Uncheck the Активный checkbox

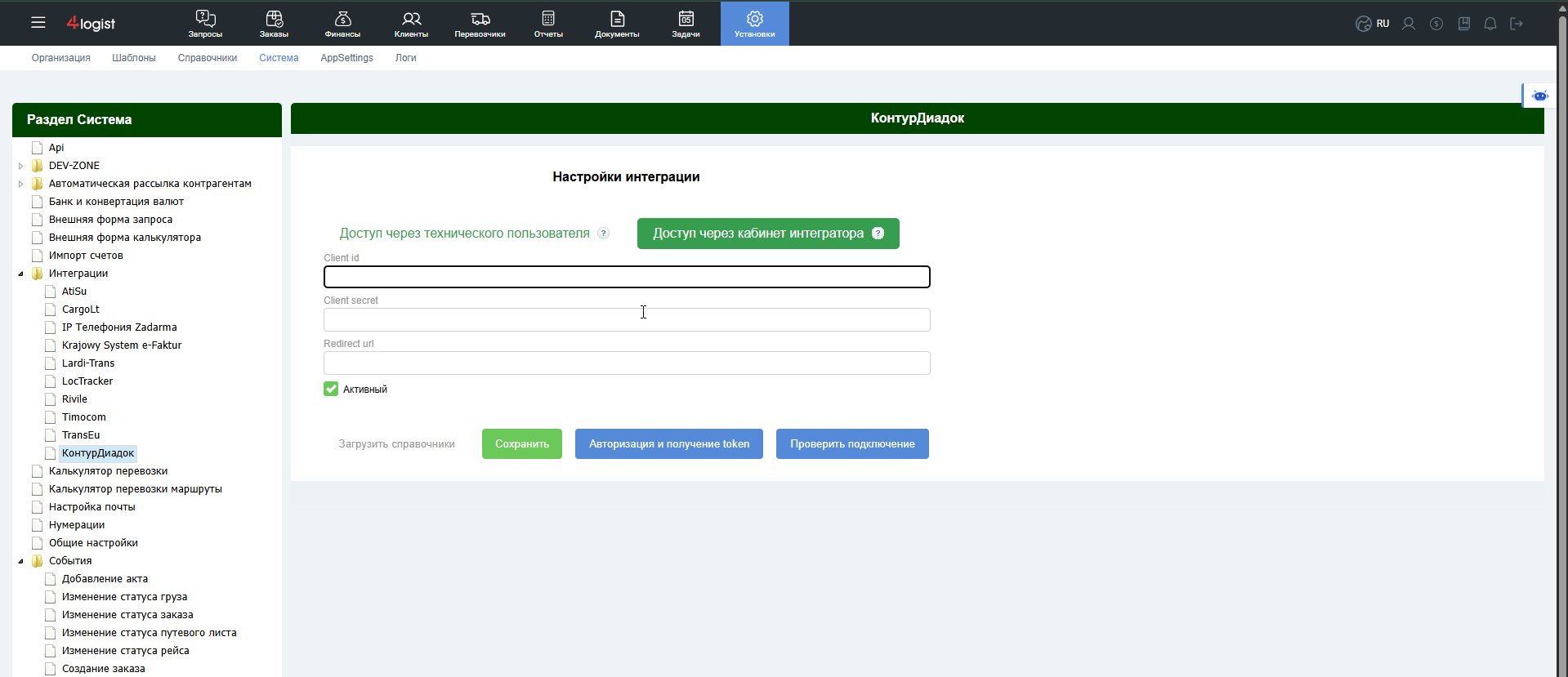click(331, 389)
